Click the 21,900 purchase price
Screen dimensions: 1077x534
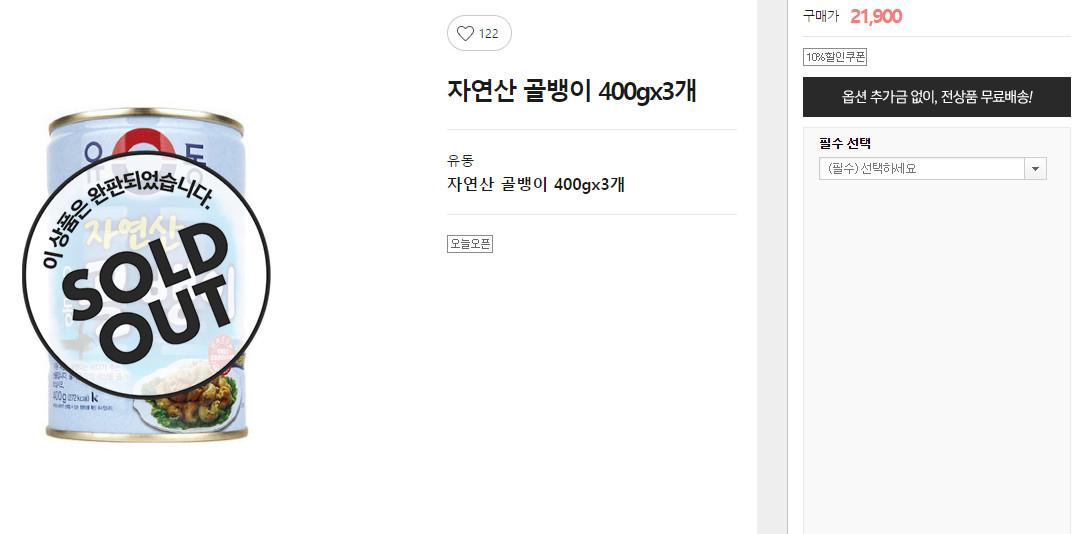pos(876,16)
